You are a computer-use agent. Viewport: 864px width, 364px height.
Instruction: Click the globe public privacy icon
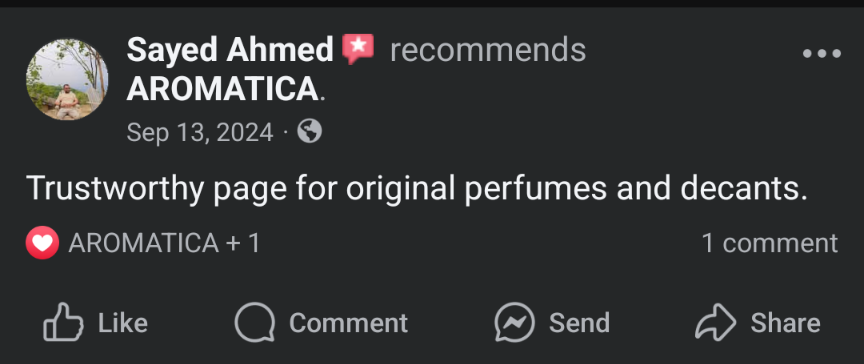coord(310,132)
